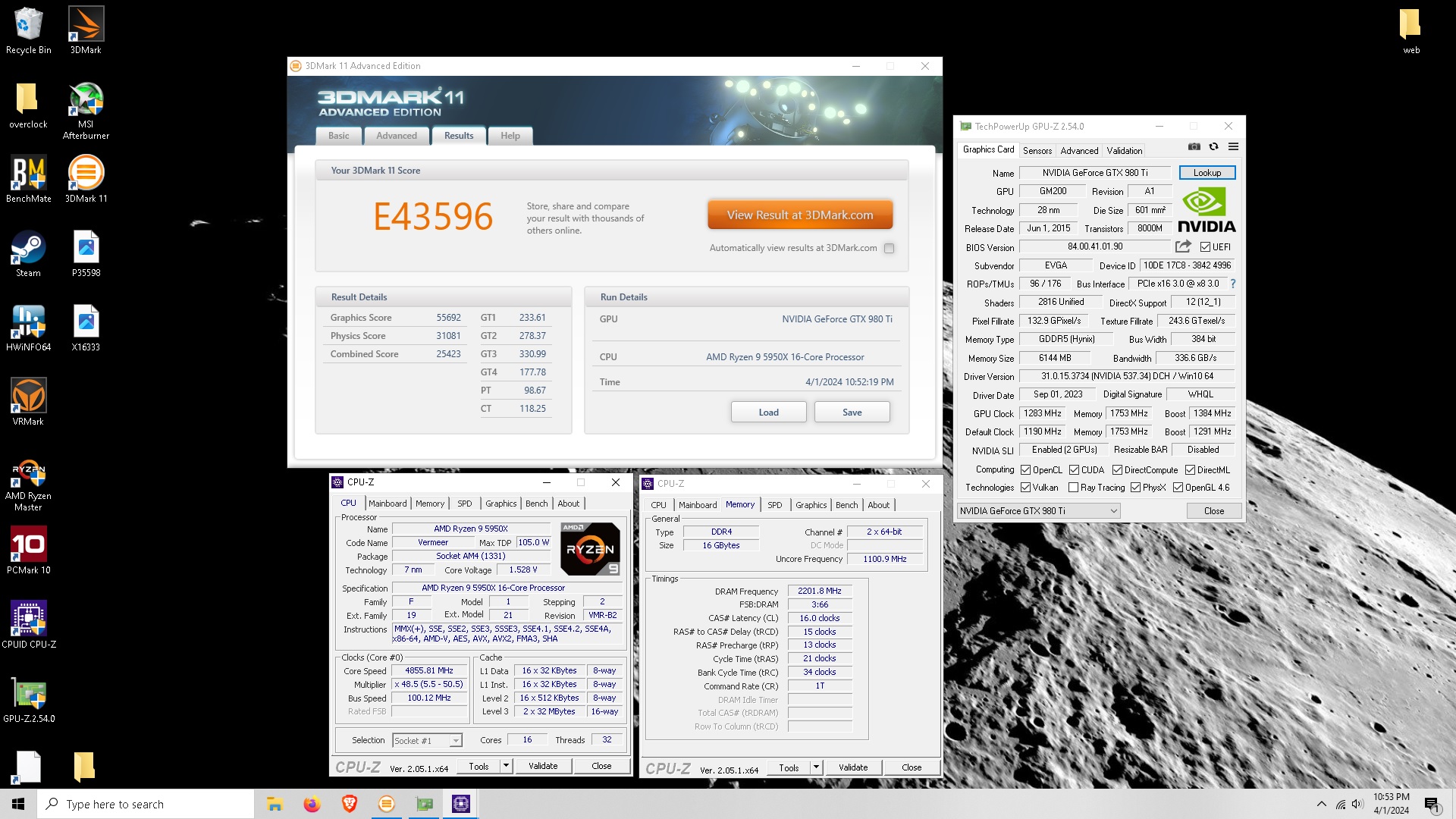Launch the VRMark desktop shortcut
The width and height of the screenshot is (1456, 819).
click(28, 402)
